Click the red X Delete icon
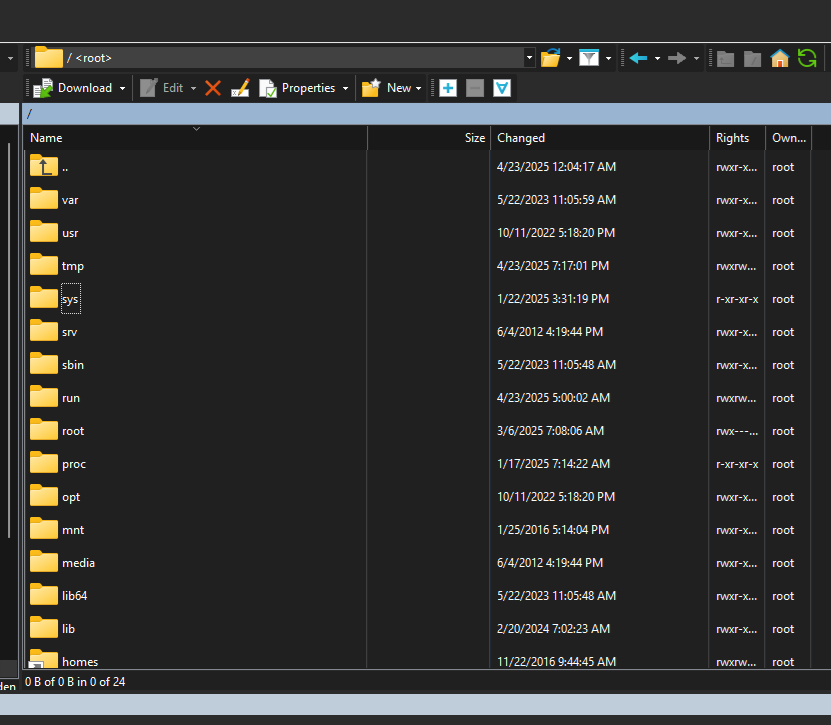The width and height of the screenshot is (831, 725). (213, 88)
